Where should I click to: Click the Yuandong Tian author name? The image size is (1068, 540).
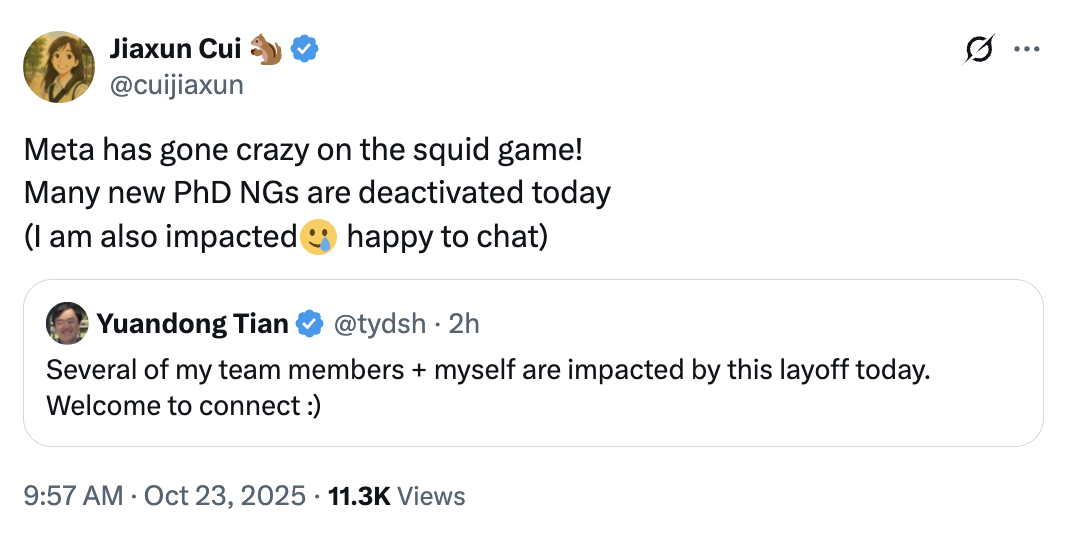point(192,323)
